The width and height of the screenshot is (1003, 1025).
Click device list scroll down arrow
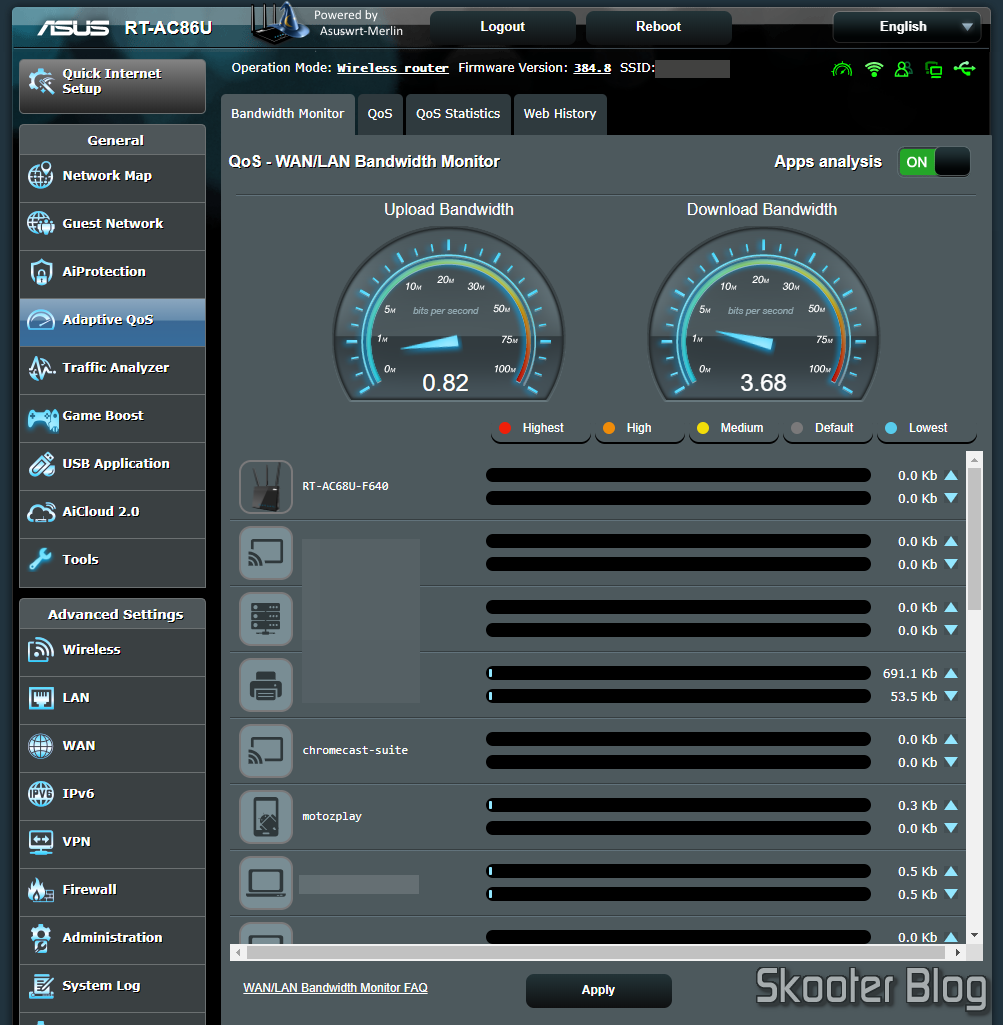974,935
